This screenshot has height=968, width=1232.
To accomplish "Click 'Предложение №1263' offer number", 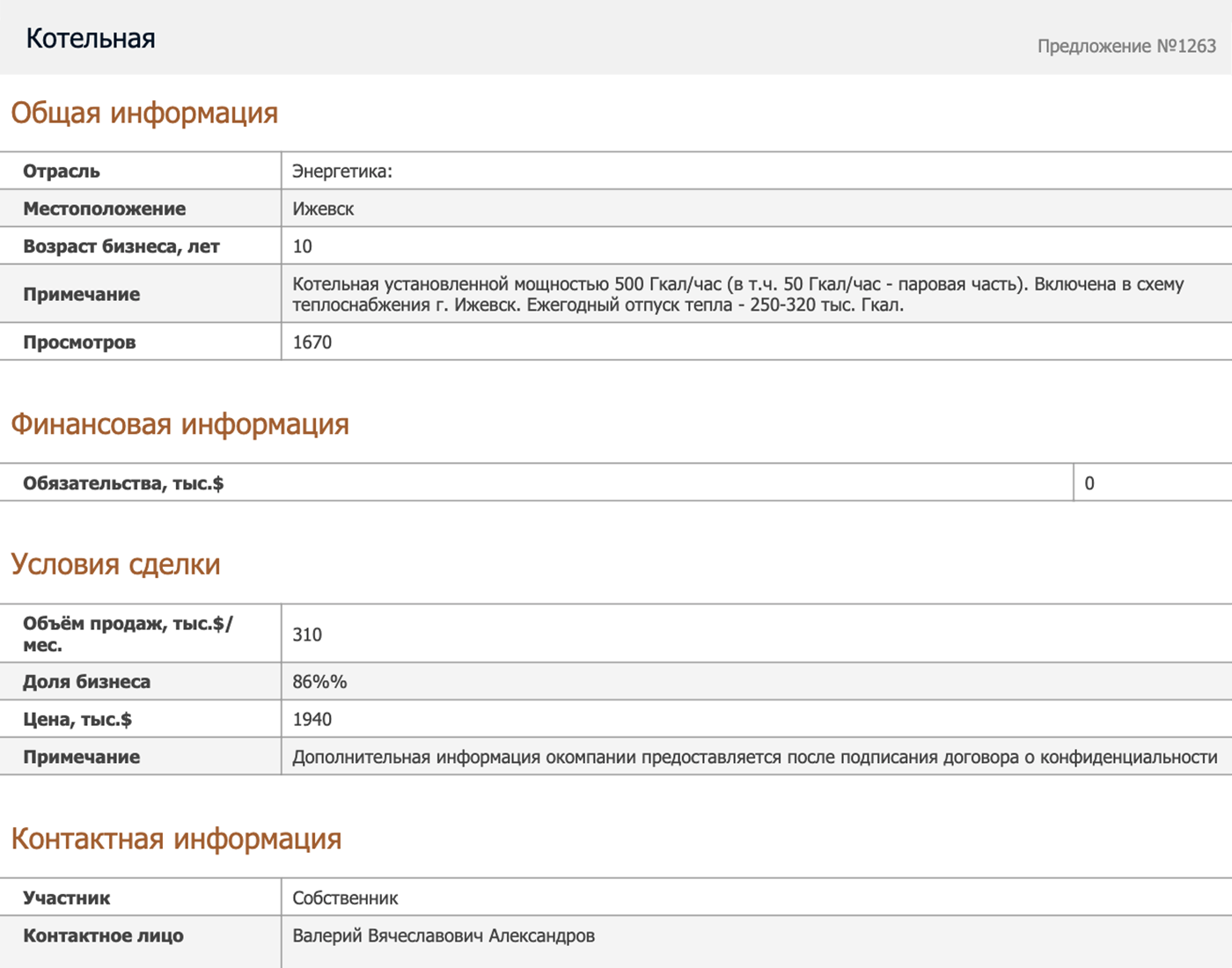I will 1126,46.
